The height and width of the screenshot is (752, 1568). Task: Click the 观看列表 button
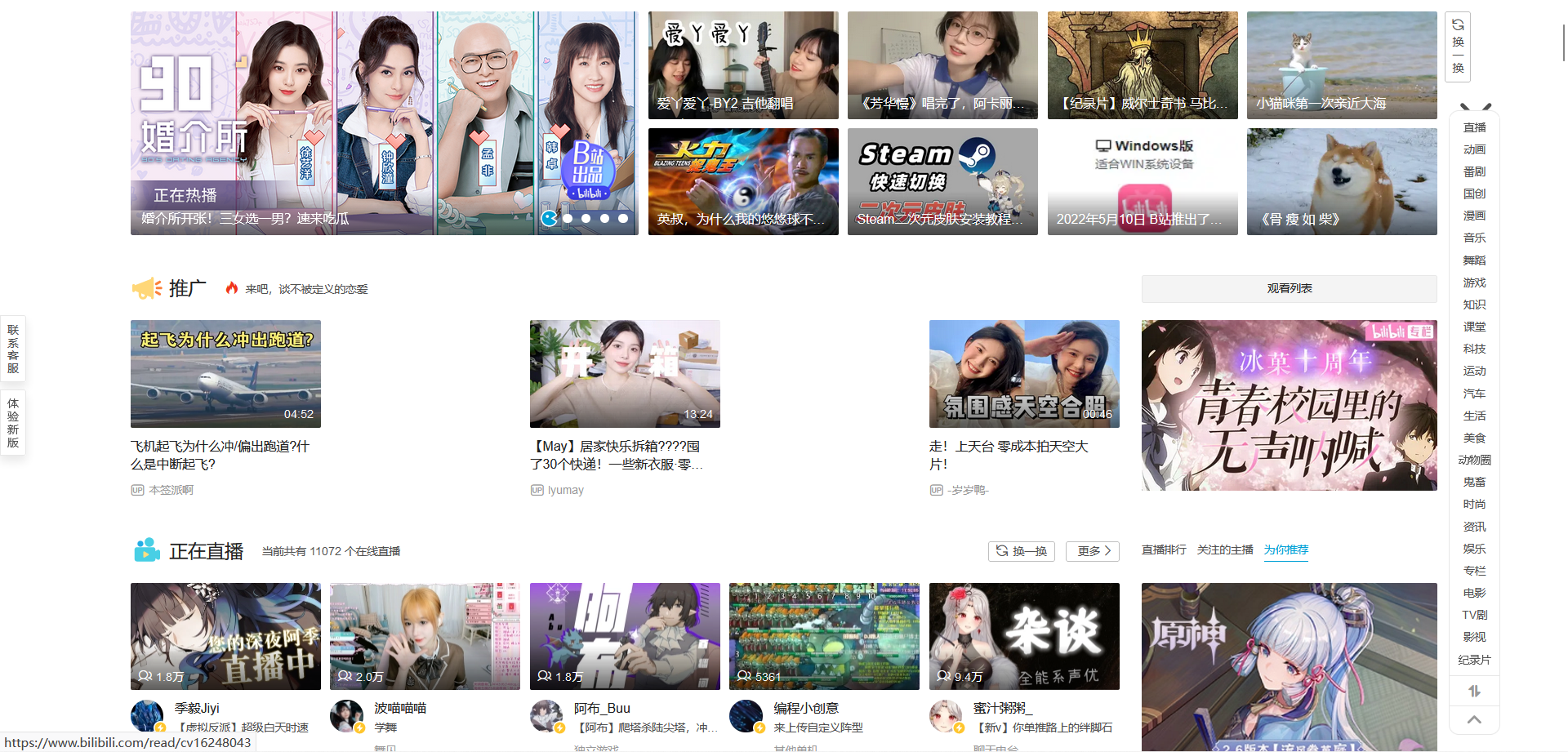[x=1289, y=288]
